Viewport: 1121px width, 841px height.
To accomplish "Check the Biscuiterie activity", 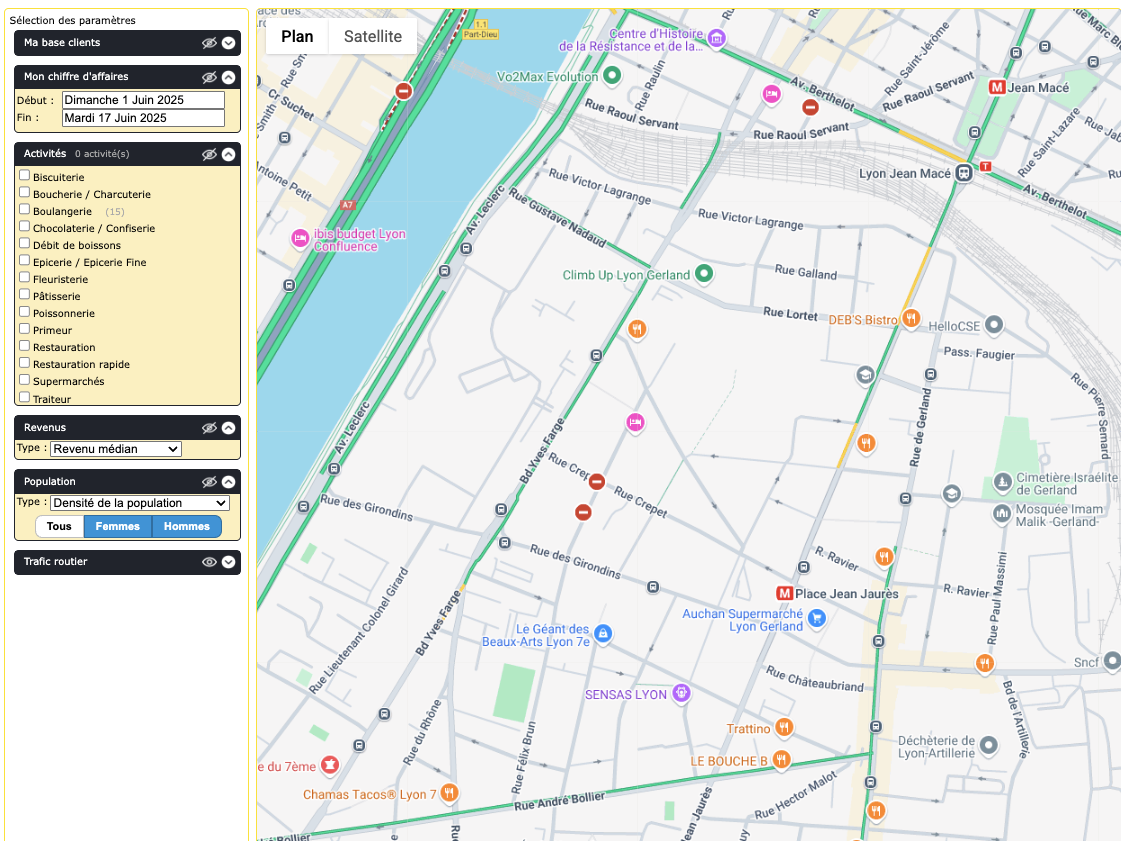I will [24, 175].
